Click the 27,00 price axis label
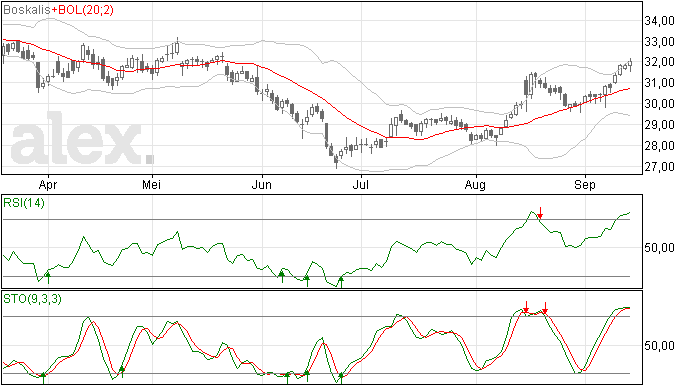690x387 pixels. pos(659,167)
